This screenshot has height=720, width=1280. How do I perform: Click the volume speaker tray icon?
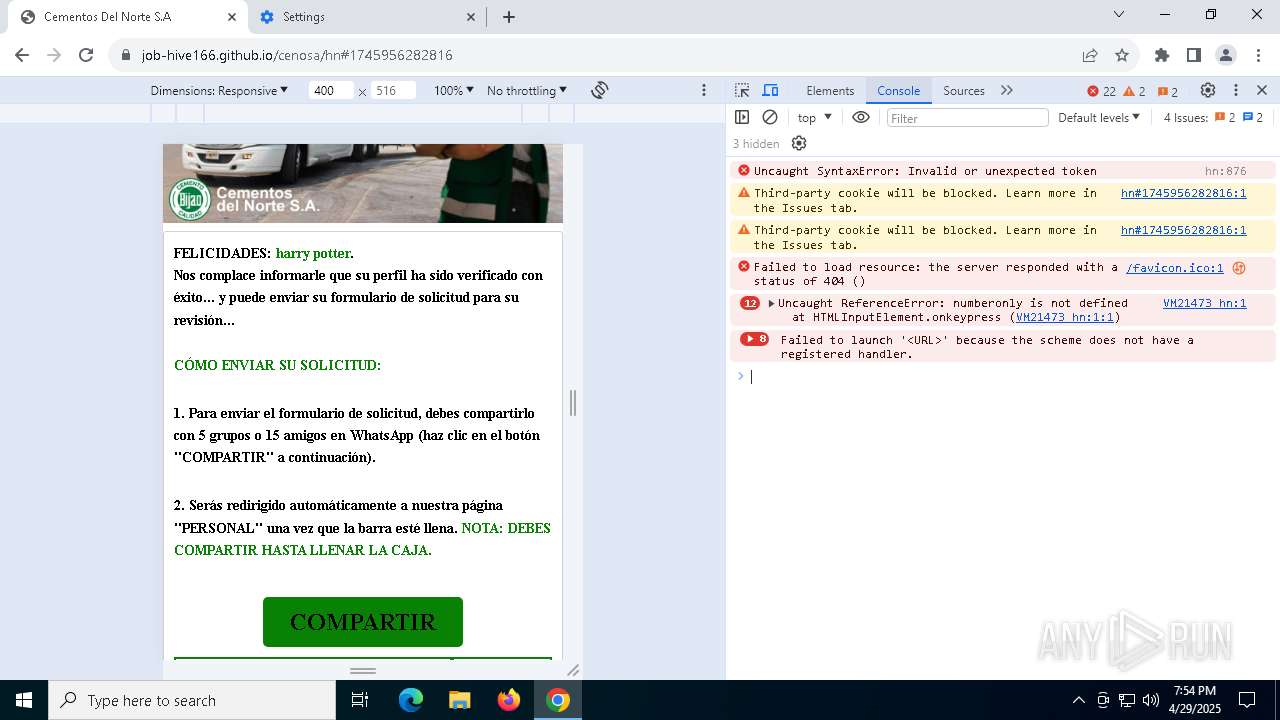[1151, 700]
